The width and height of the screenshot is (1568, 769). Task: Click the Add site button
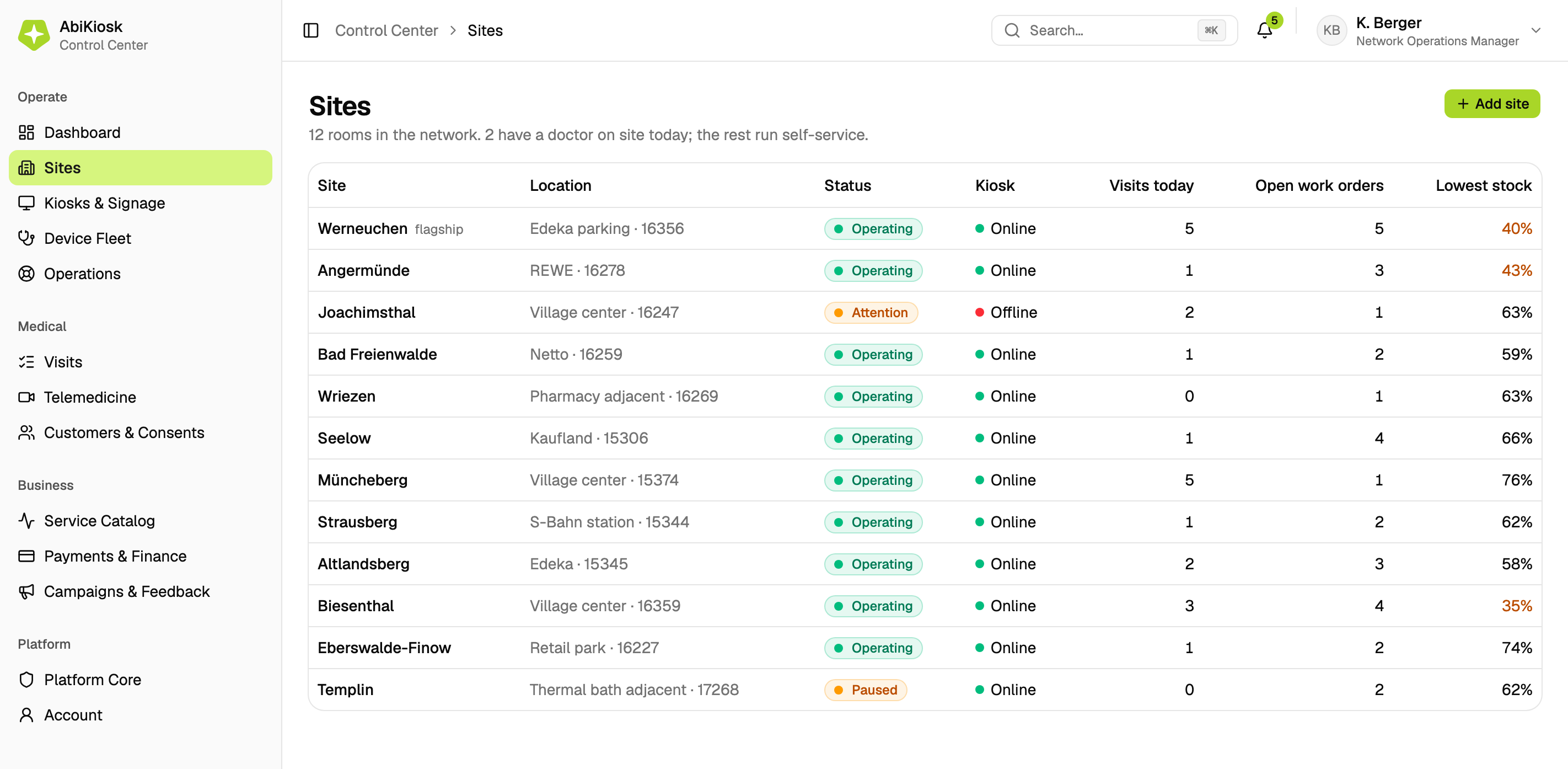tap(1492, 104)
